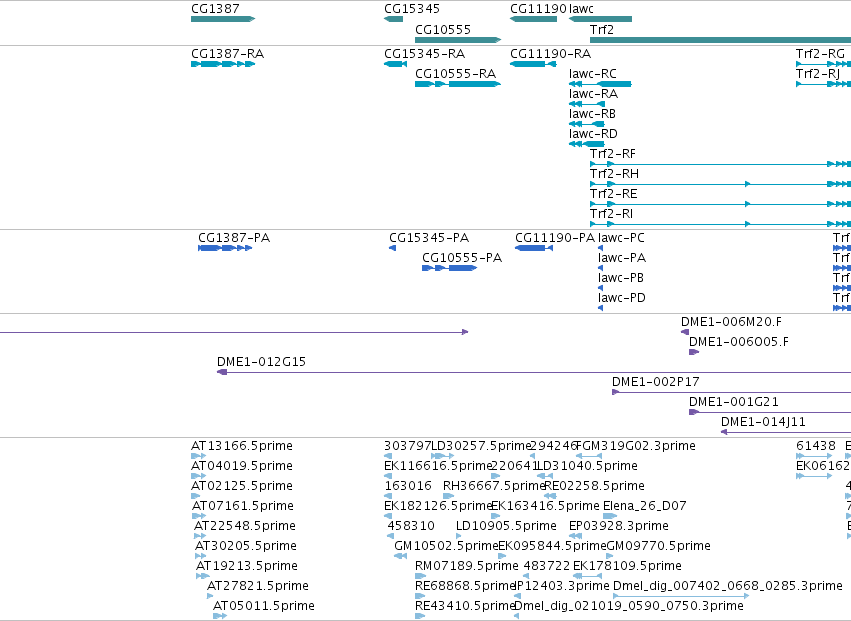851x621 pixels.
Task: Select the EP03928.3prime EST label
Action: pos(619,527)
